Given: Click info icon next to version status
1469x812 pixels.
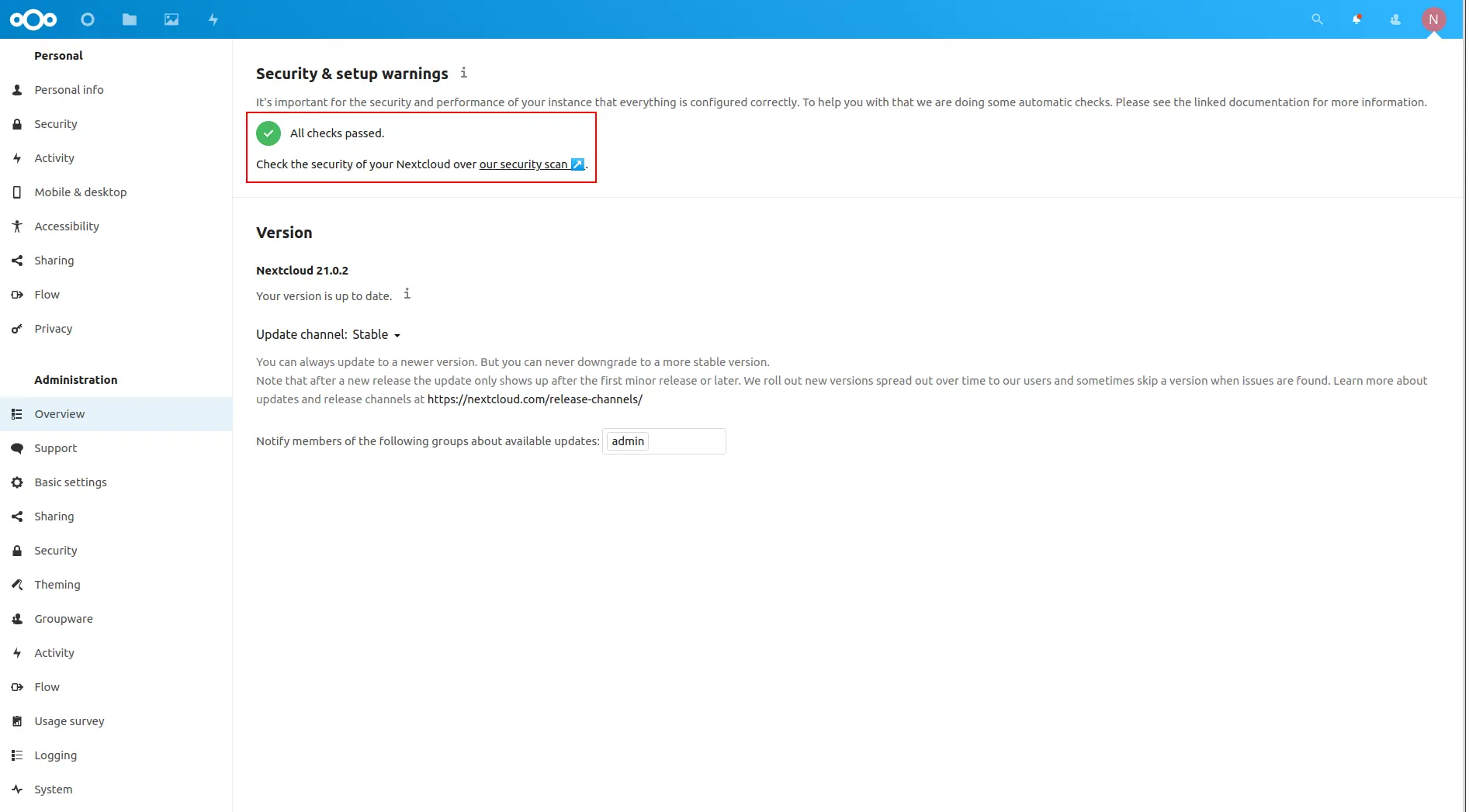Looking at the screenshot, I should click(x=407, y=294).
